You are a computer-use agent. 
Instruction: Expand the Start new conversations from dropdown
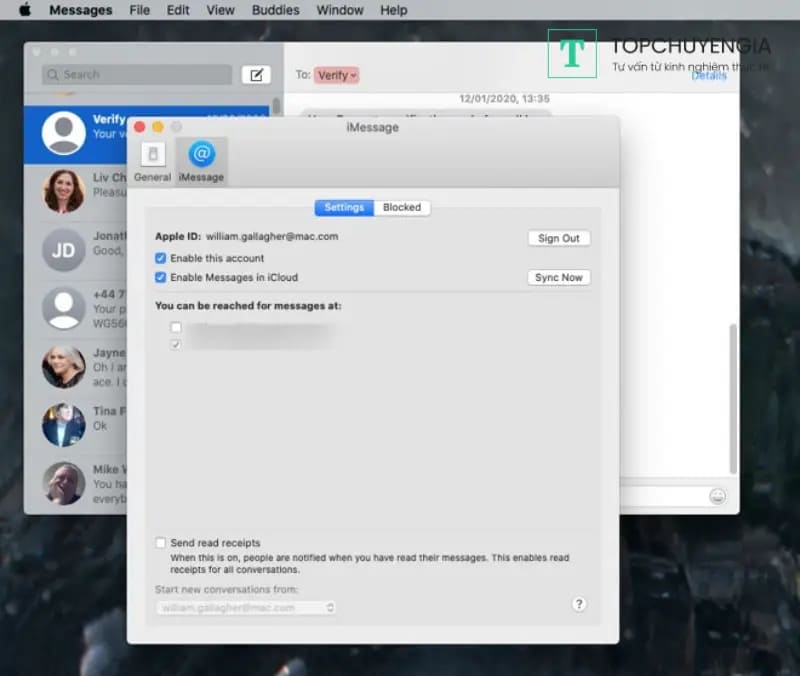(x=246, y=607)
